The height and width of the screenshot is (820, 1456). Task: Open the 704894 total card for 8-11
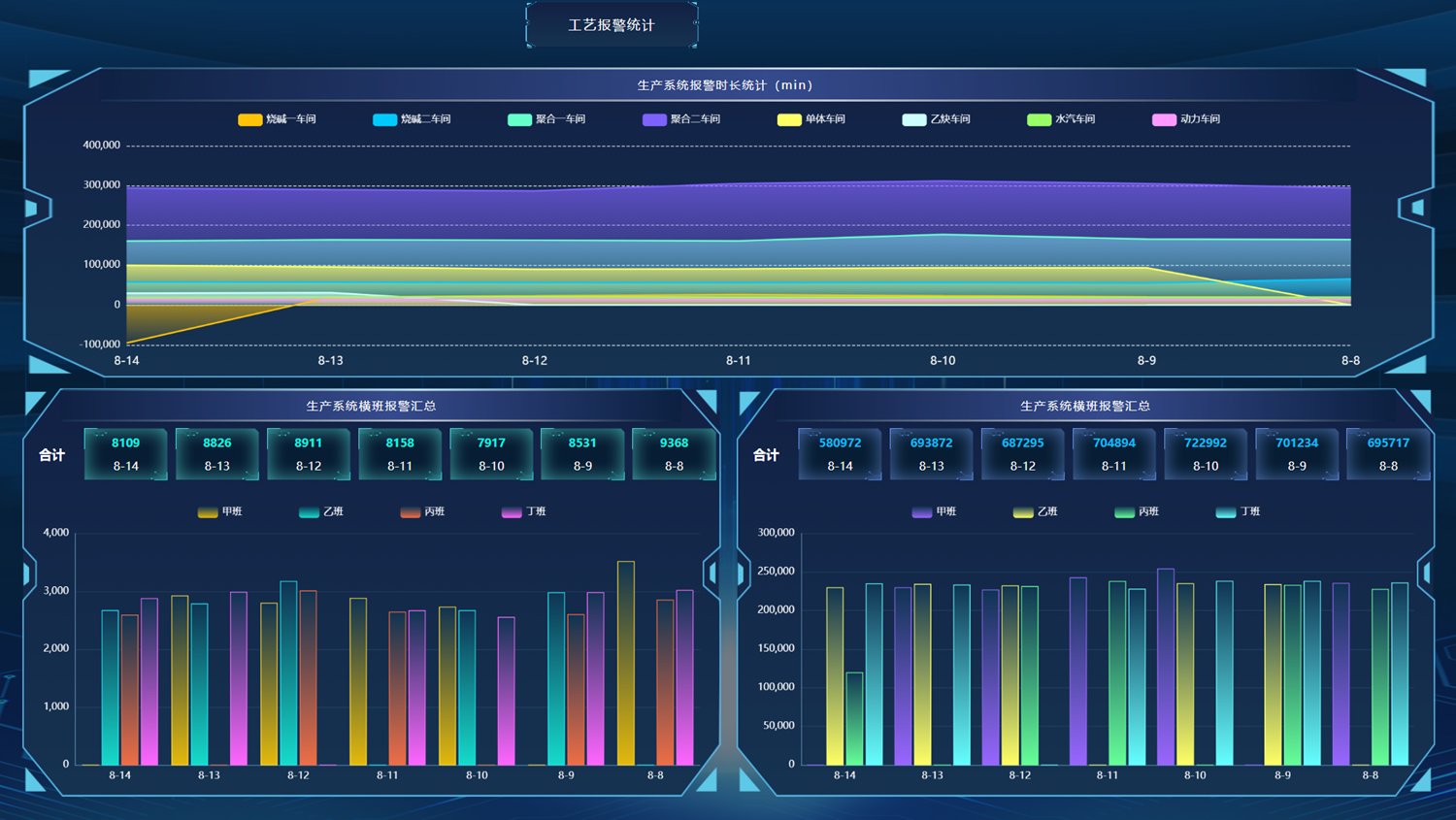click(1114, 454)
